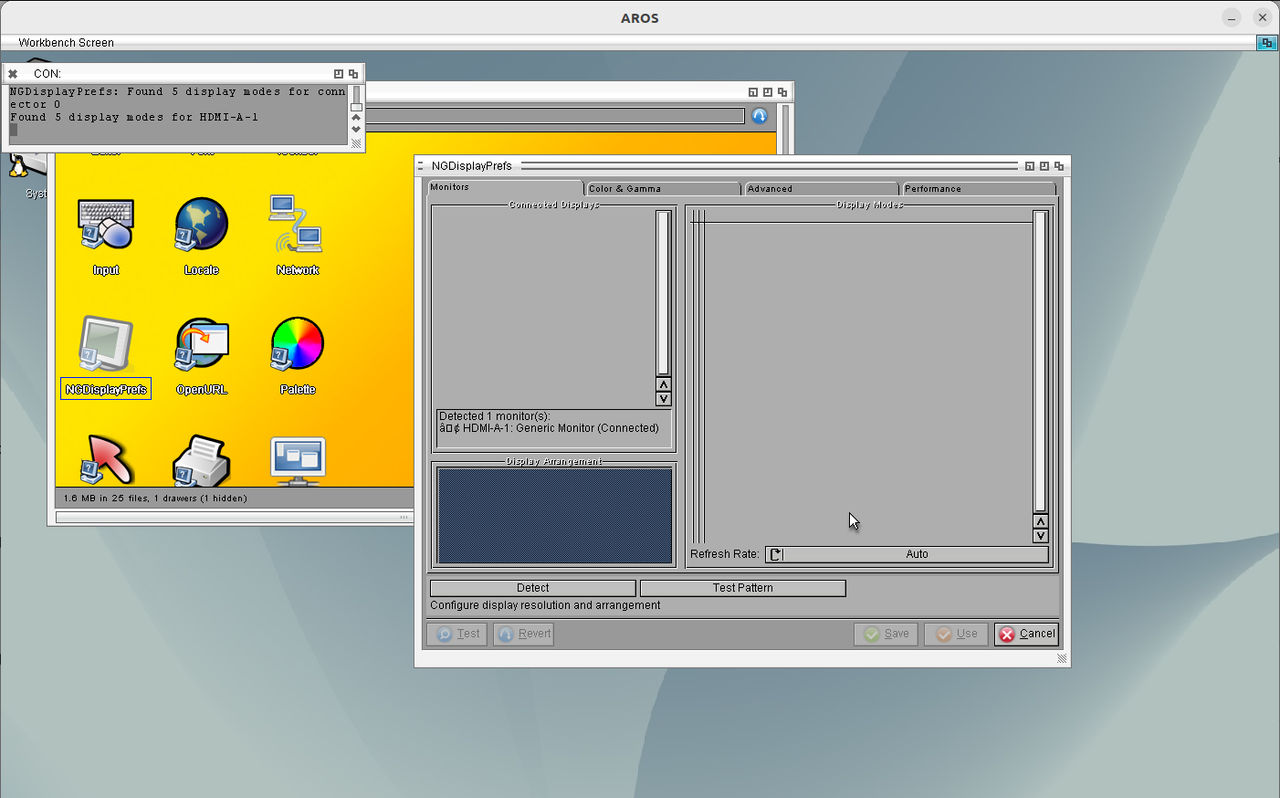Click 'HDMI-A-1: Generic Monitor (Connected)' text
Screen dimensions: 1280x798
coord(561,428)
